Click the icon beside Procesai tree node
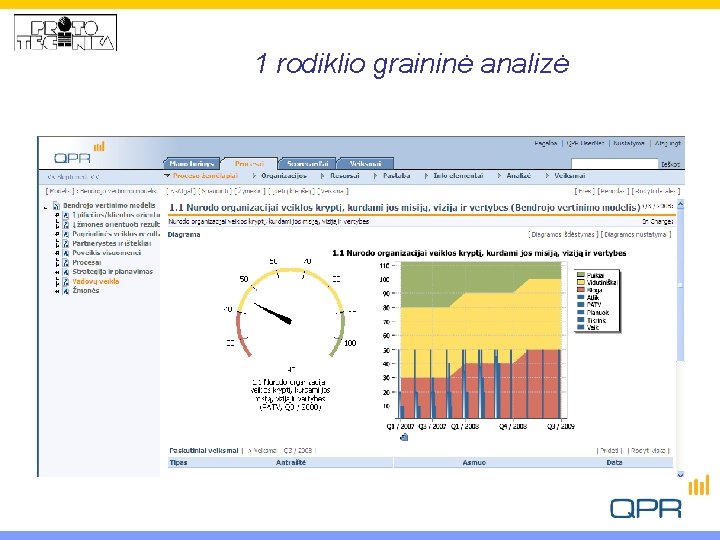Viewport: 720px width, 540px height. [66, 263]
